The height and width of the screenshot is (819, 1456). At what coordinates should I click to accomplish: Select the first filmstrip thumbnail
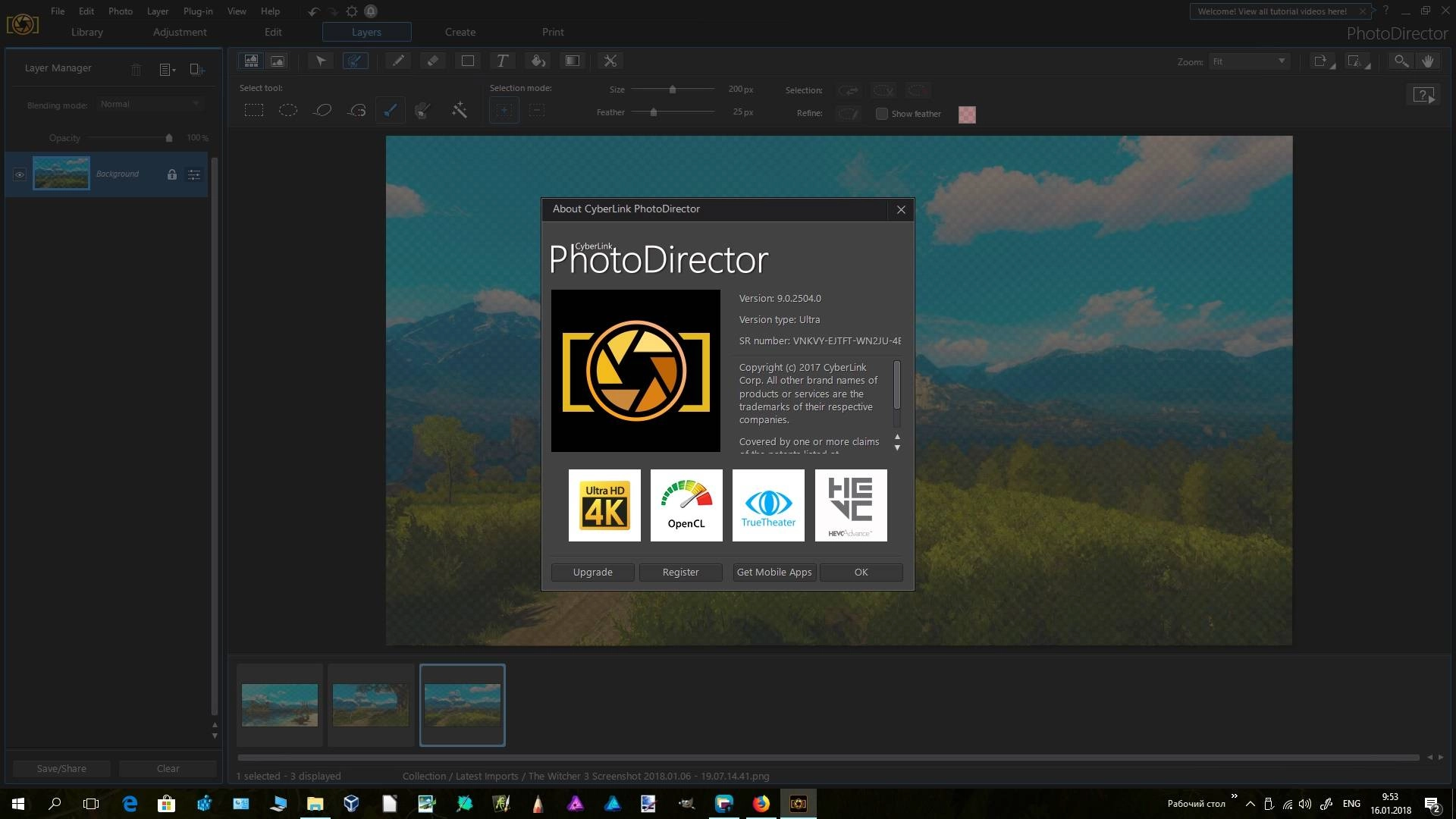click(x=280, y=705)
